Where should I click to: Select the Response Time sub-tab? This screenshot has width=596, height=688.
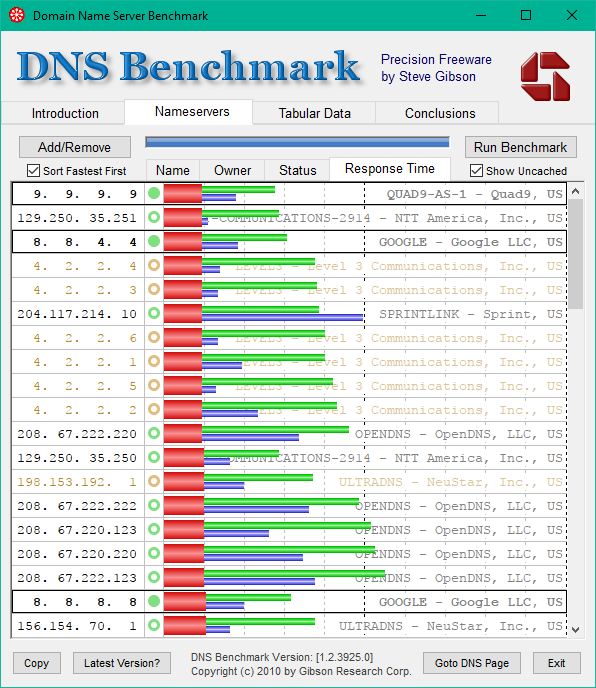390,169
